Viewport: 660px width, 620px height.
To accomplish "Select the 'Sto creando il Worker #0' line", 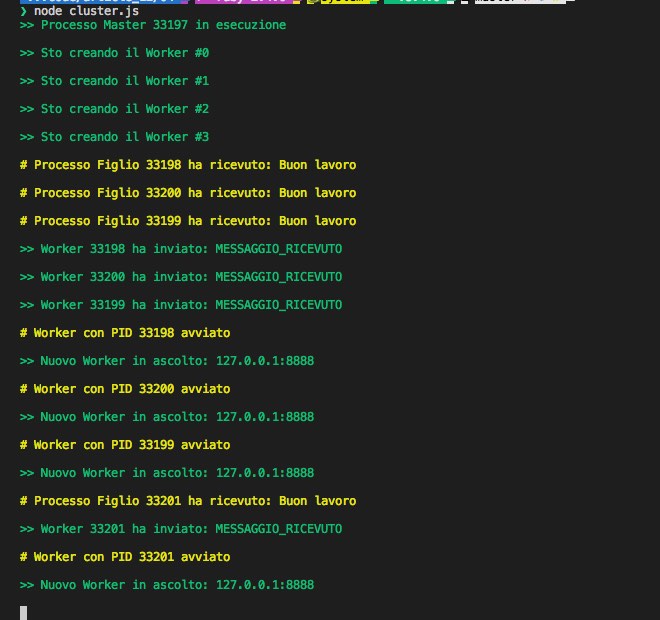I will [114, 53].
